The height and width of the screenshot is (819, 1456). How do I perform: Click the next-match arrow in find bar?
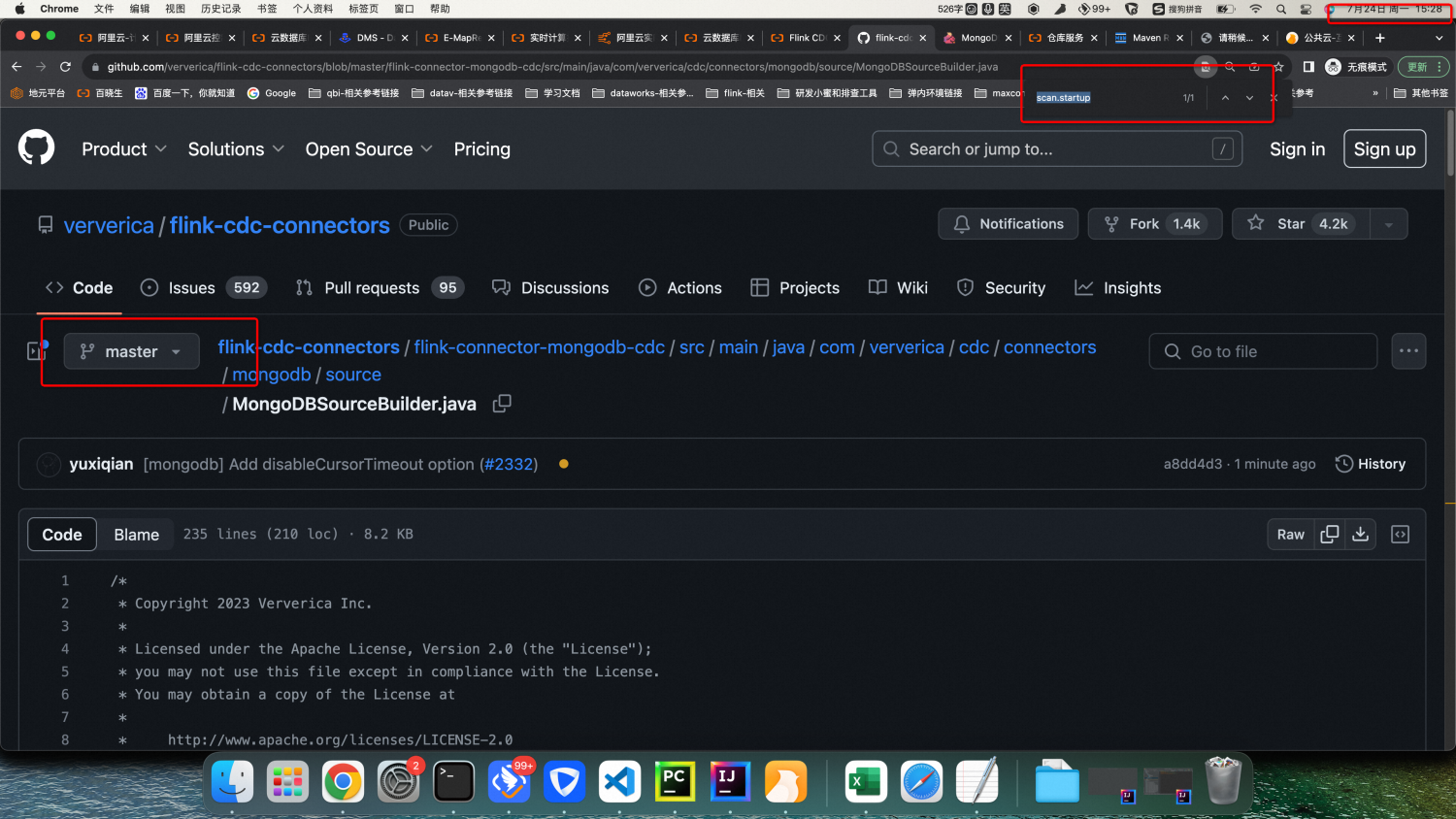click(x=1249, y=97)
